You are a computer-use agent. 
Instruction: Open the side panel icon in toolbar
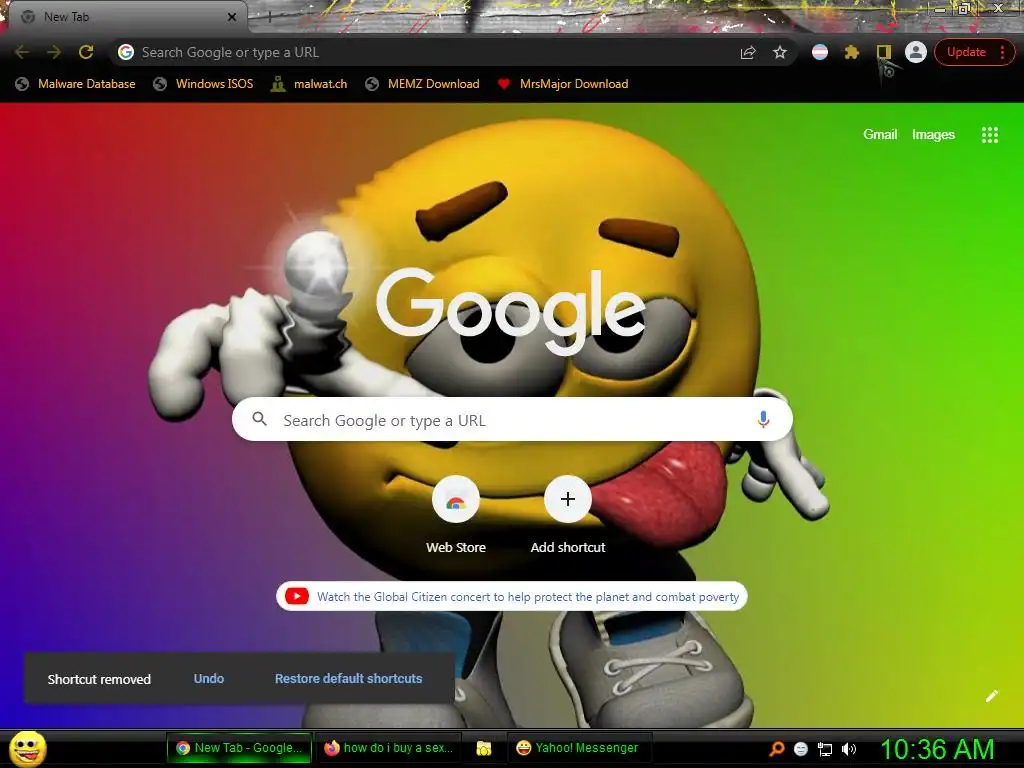tap(884, 52)
